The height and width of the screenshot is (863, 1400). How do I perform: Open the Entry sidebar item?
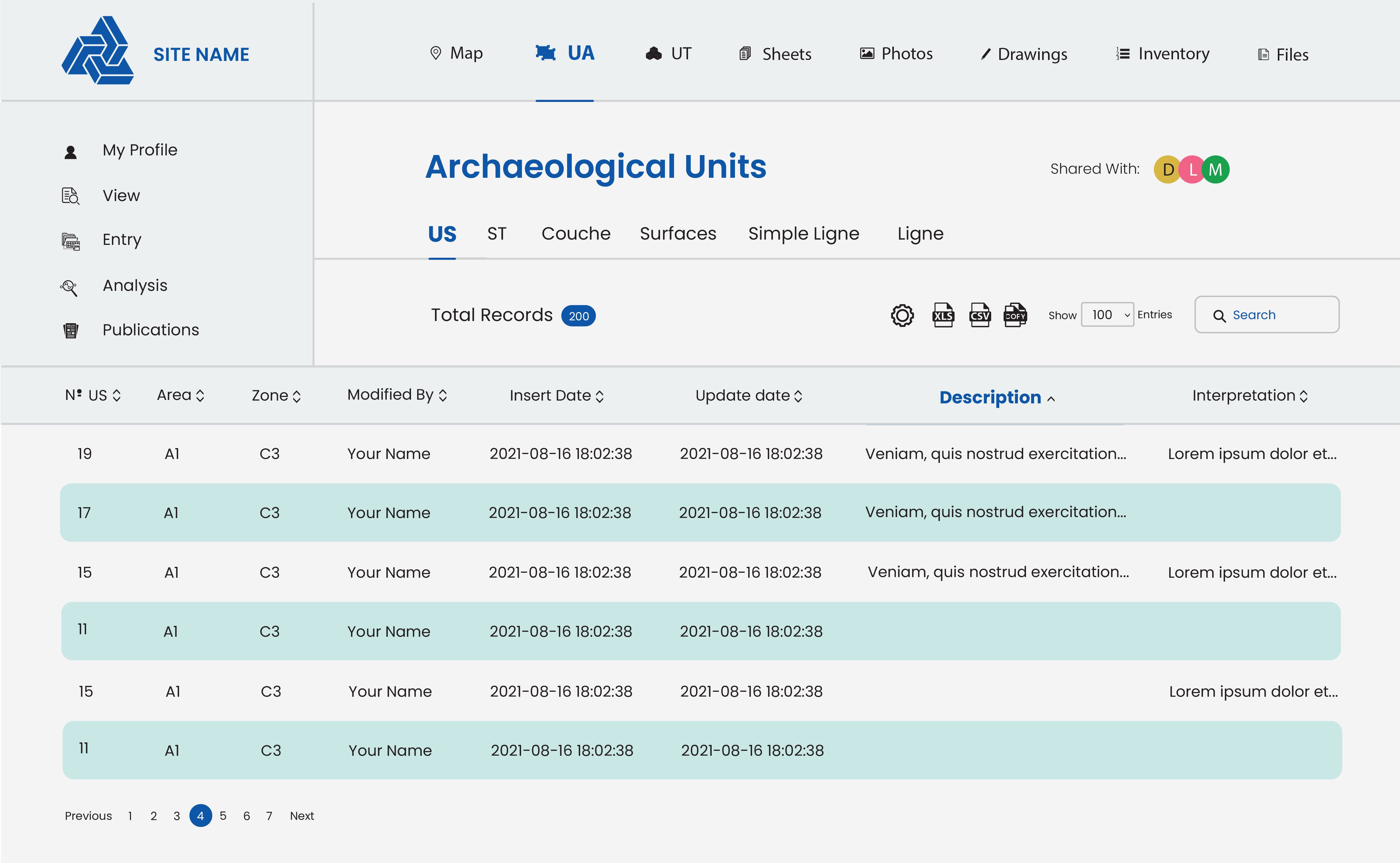122,240
